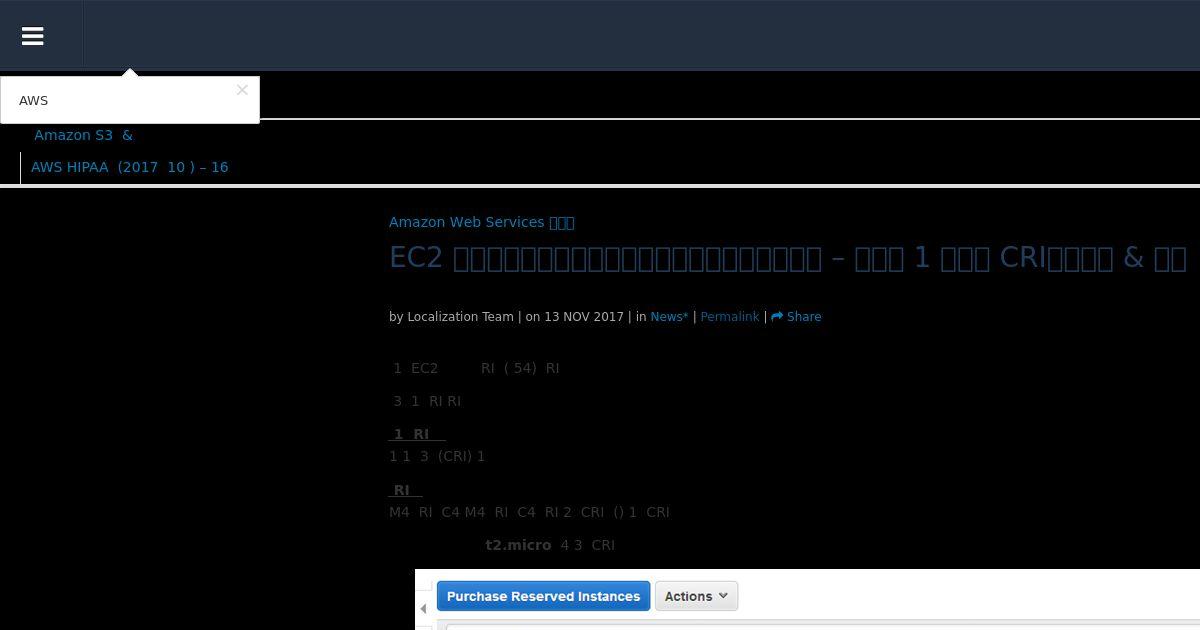
Task: Select the AWS text in popup
Action: 33,100
